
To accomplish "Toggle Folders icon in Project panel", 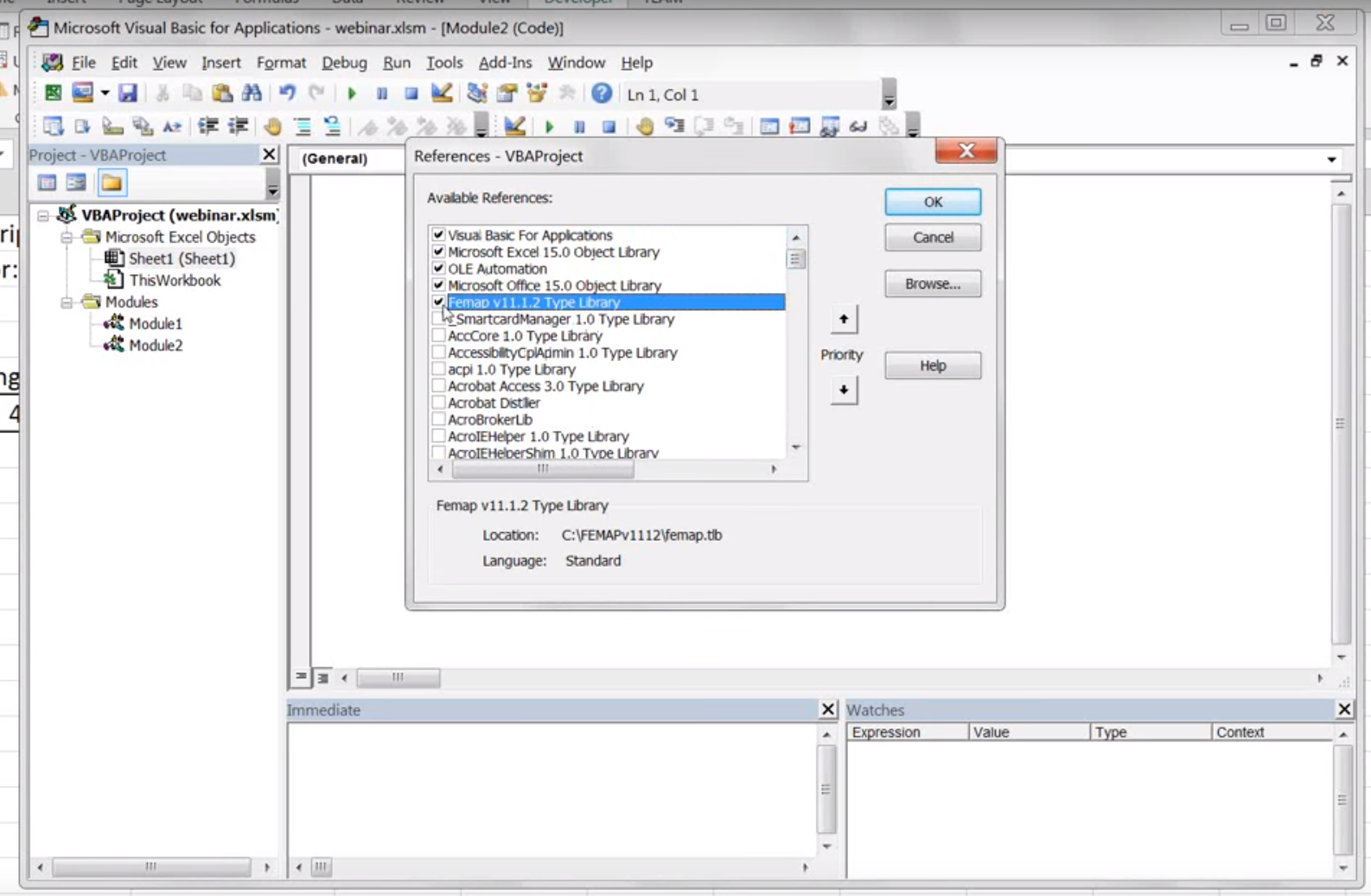I will tap(112, 182).
